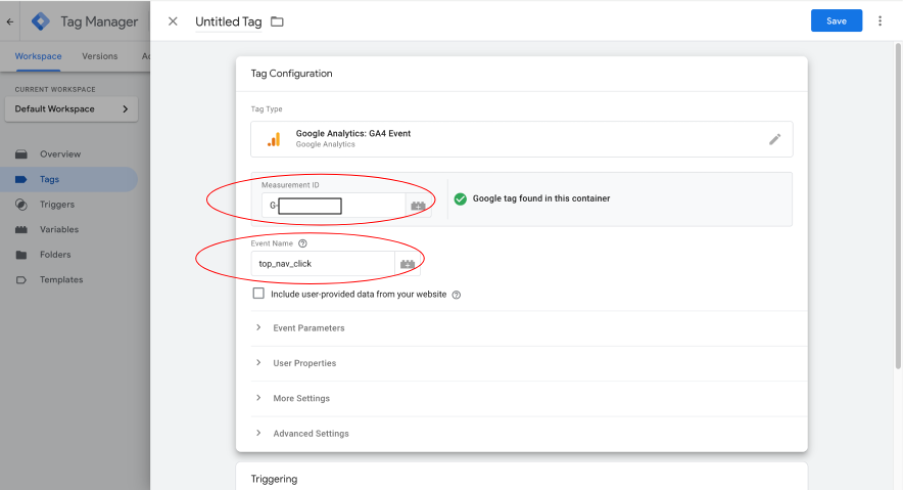Viewport: 904px width, 490px height.
Task: Open the Default Workspace selector
Action: click(71, 109)
